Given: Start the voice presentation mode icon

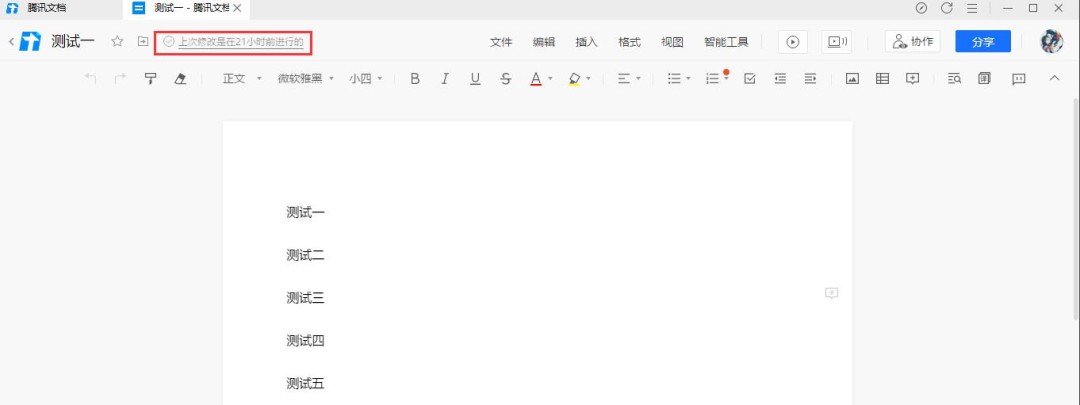Looking at the screenshot, I should click(x=836, y=42).
